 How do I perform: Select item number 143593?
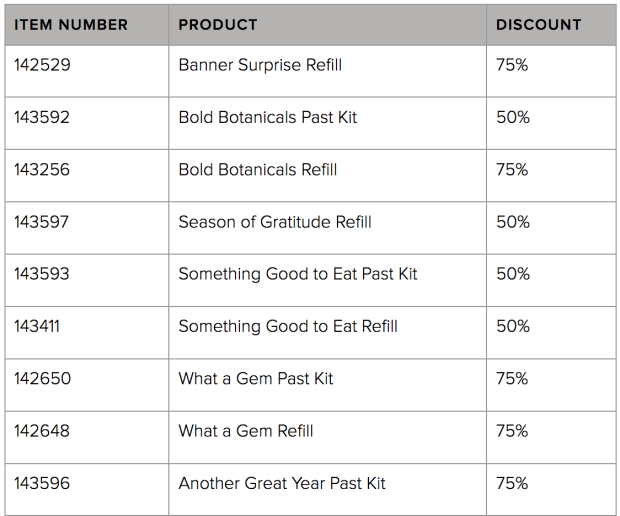point(43,274)
